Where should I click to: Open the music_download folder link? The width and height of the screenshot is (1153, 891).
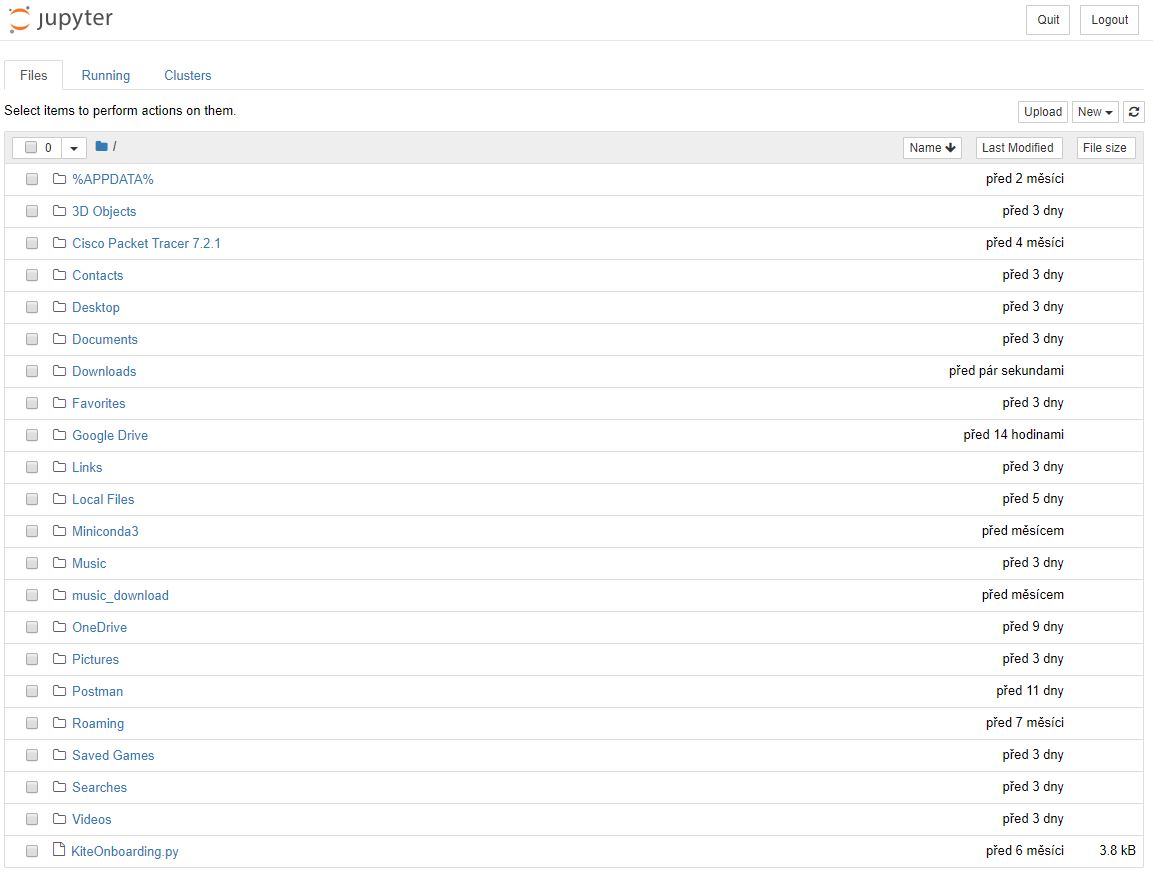click(121, 595)
